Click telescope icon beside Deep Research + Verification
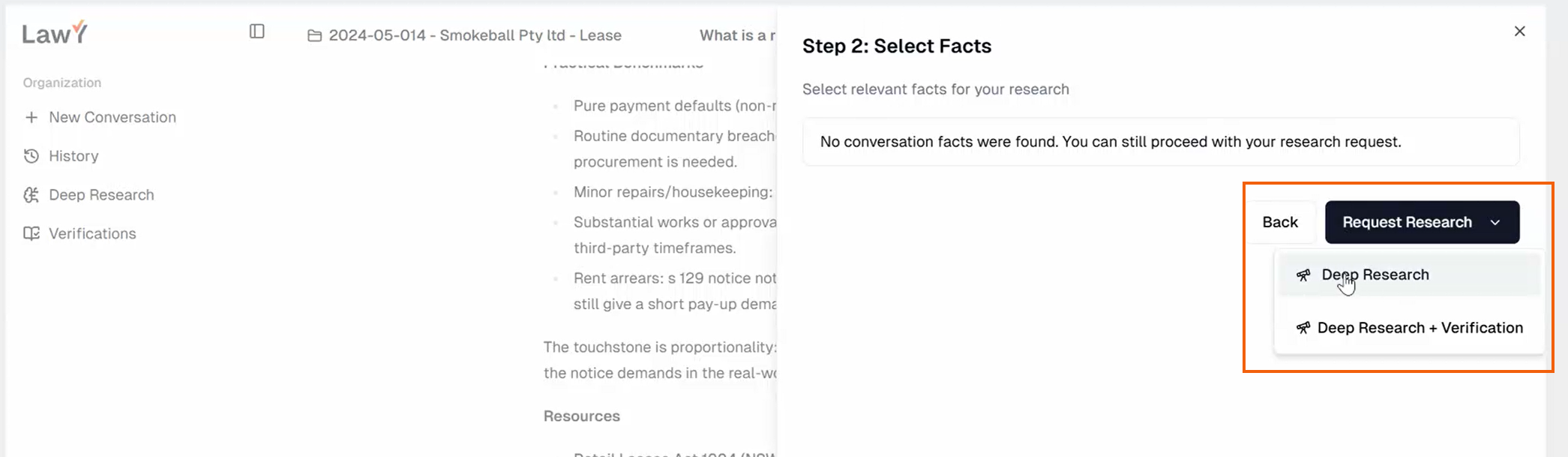The width and height of the screenshot is (1568, 457). 1303,328
